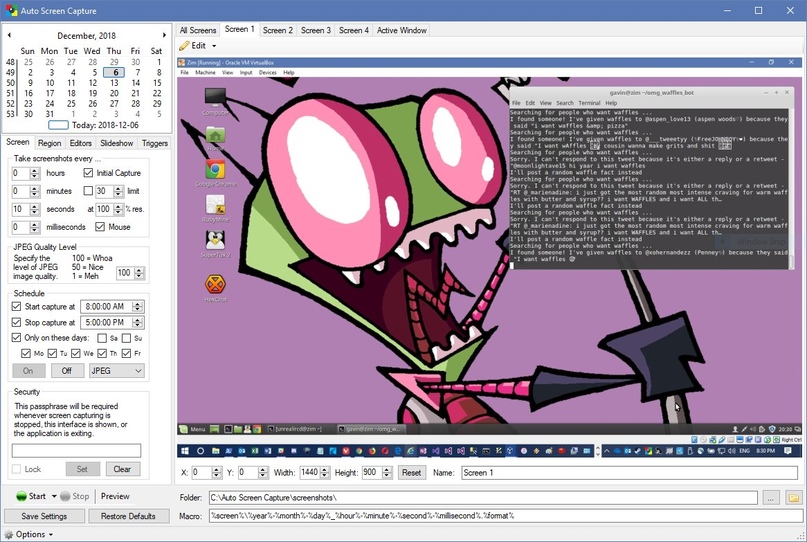Open screenshots folder with yellow folder icon
The height and width of the screenshot is (542, 807).
(793, 498)
